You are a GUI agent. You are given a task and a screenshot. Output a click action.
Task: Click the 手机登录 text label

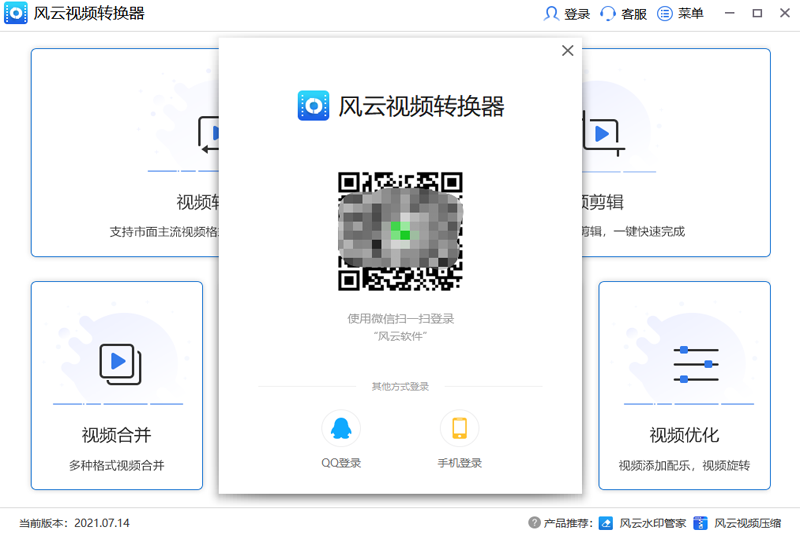pos(459,463)
